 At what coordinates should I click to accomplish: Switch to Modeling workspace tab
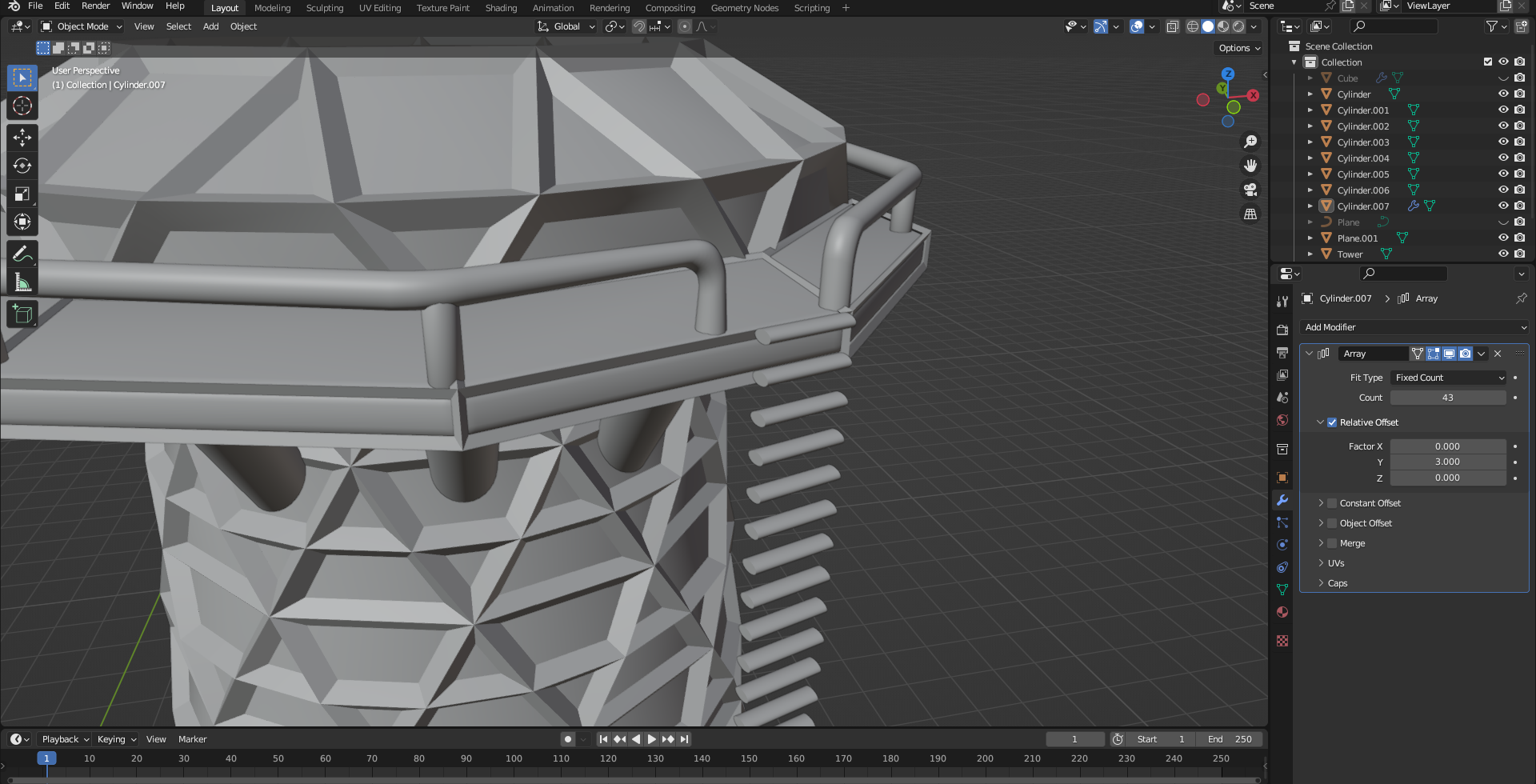(x=272, y=8)
